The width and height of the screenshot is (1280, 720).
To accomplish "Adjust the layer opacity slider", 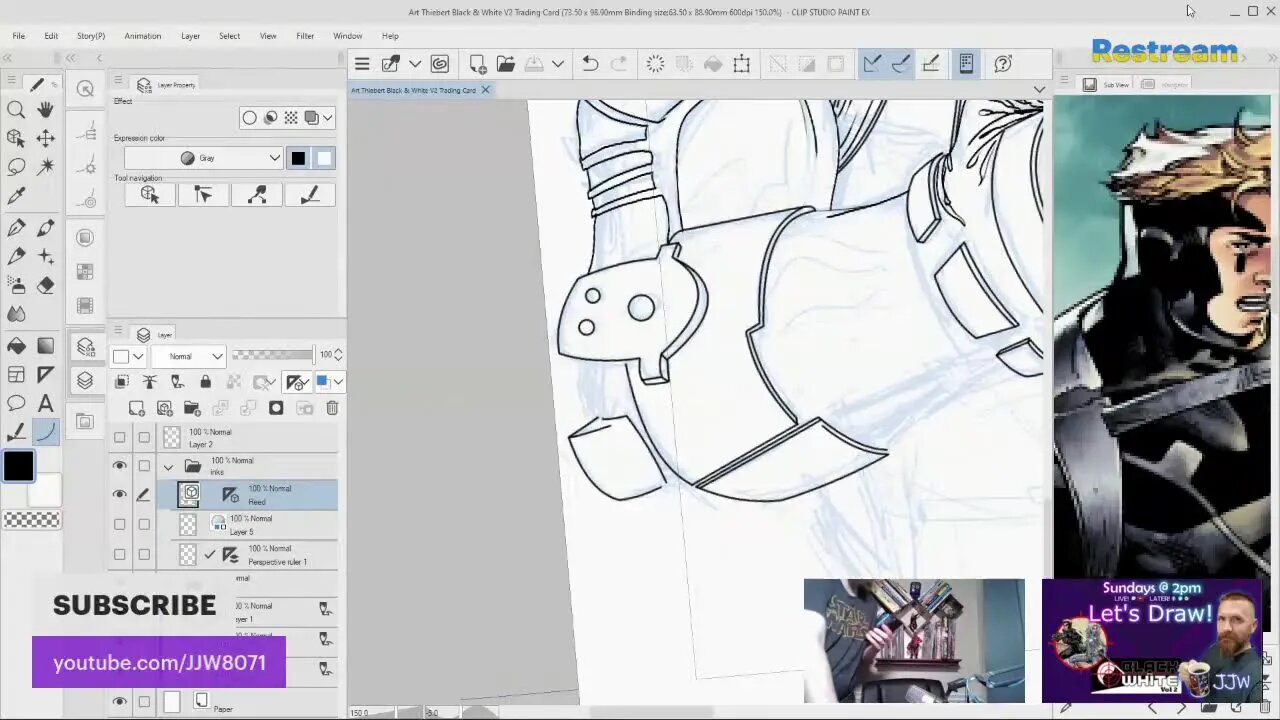I will tap(272, 355).
